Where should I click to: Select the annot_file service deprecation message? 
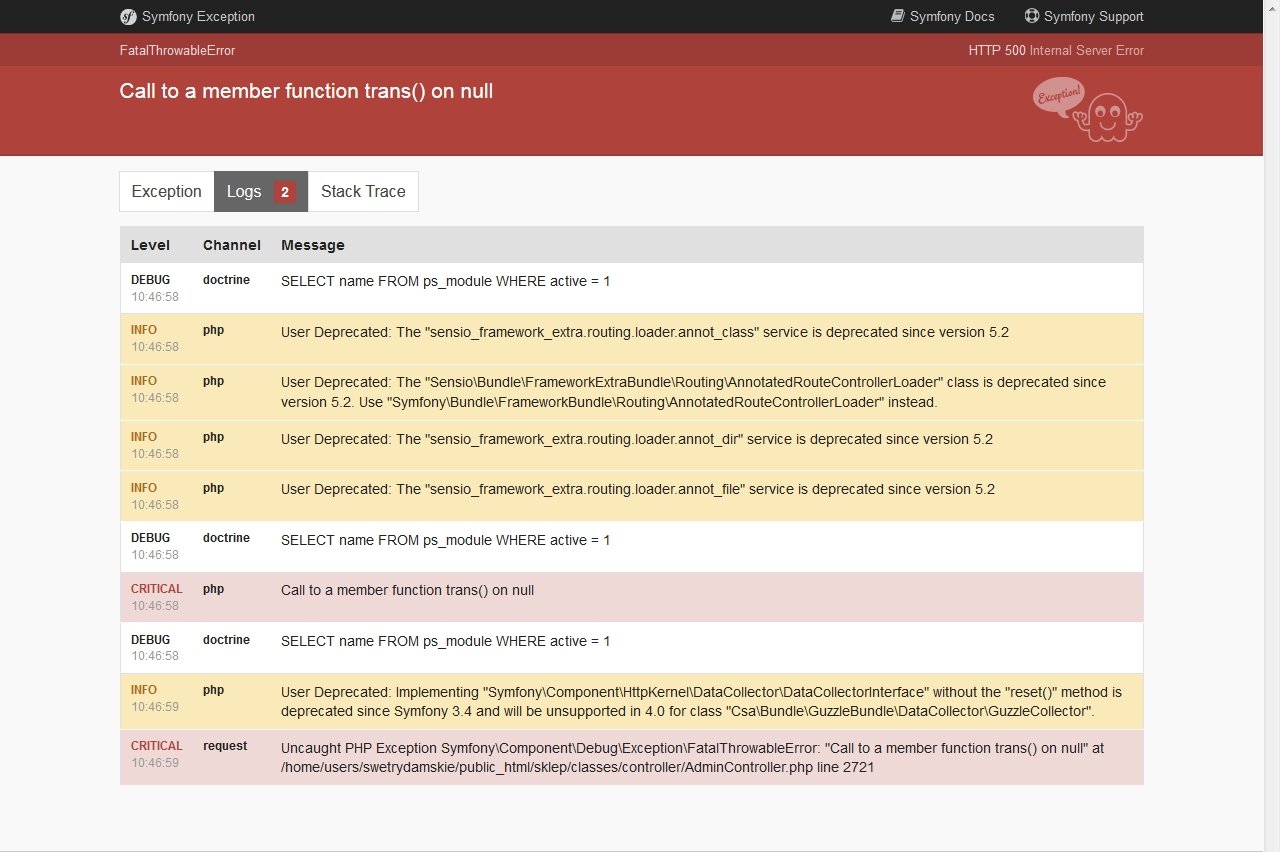[638, 489]
